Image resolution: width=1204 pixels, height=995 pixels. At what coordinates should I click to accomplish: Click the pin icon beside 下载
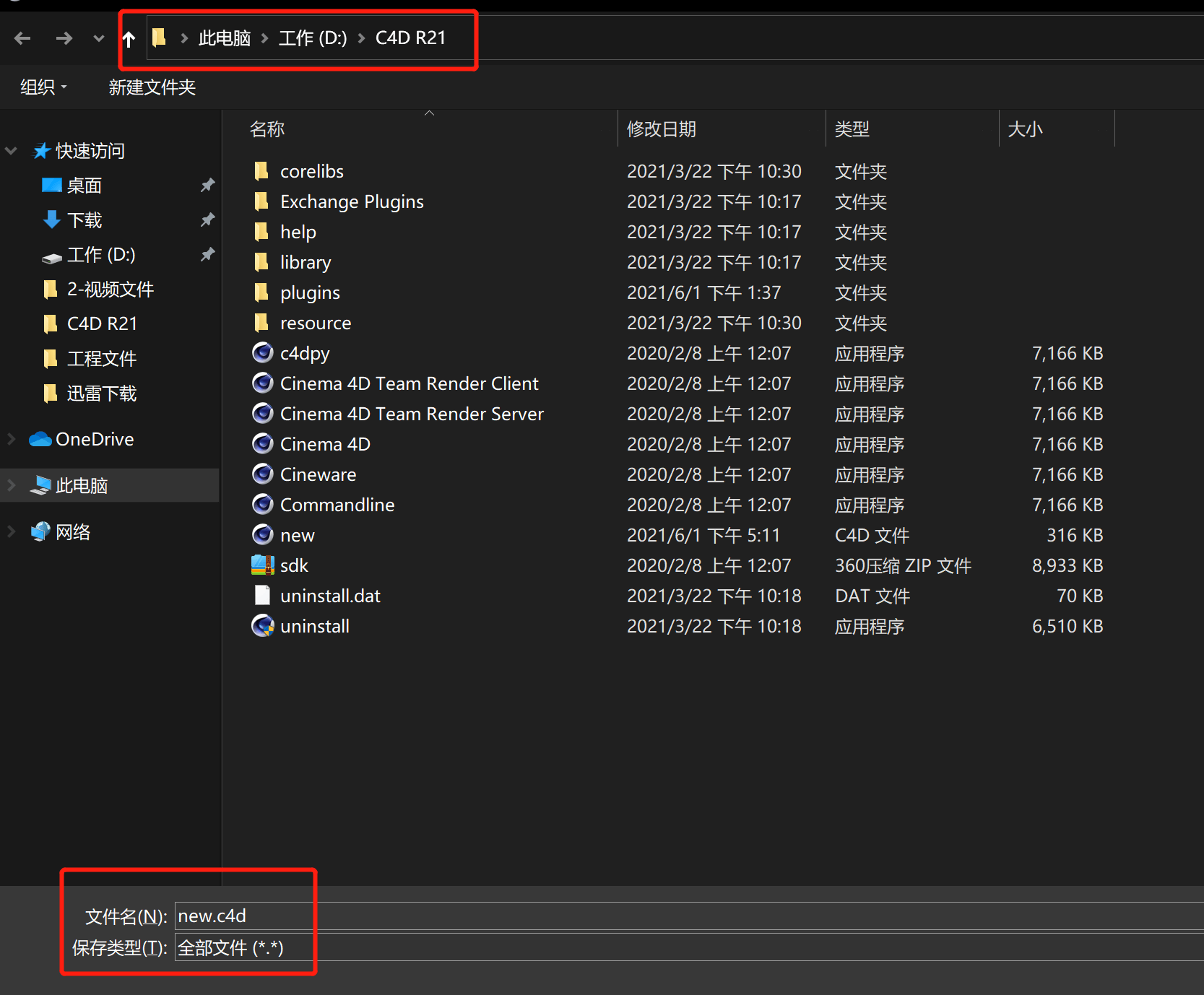pos(208,220)
